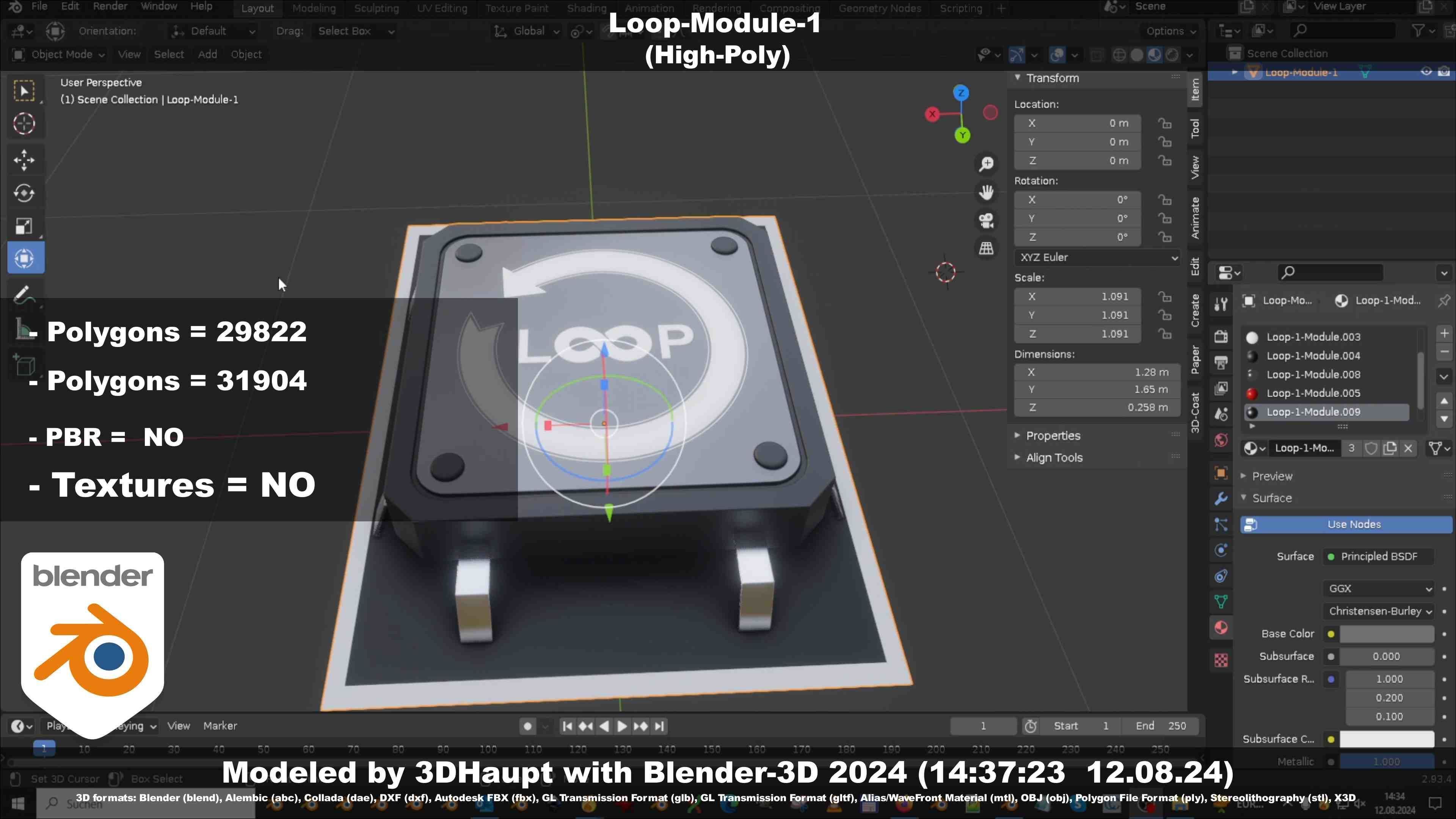The height and width of the screenshot is (819, 1456).
Task: Open View Layer properties tab icon
Action: (1221, 388)
